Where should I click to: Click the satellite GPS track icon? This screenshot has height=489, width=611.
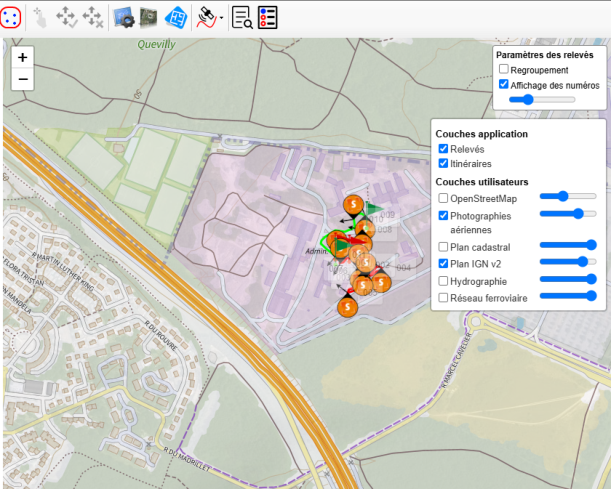[206, 16]
